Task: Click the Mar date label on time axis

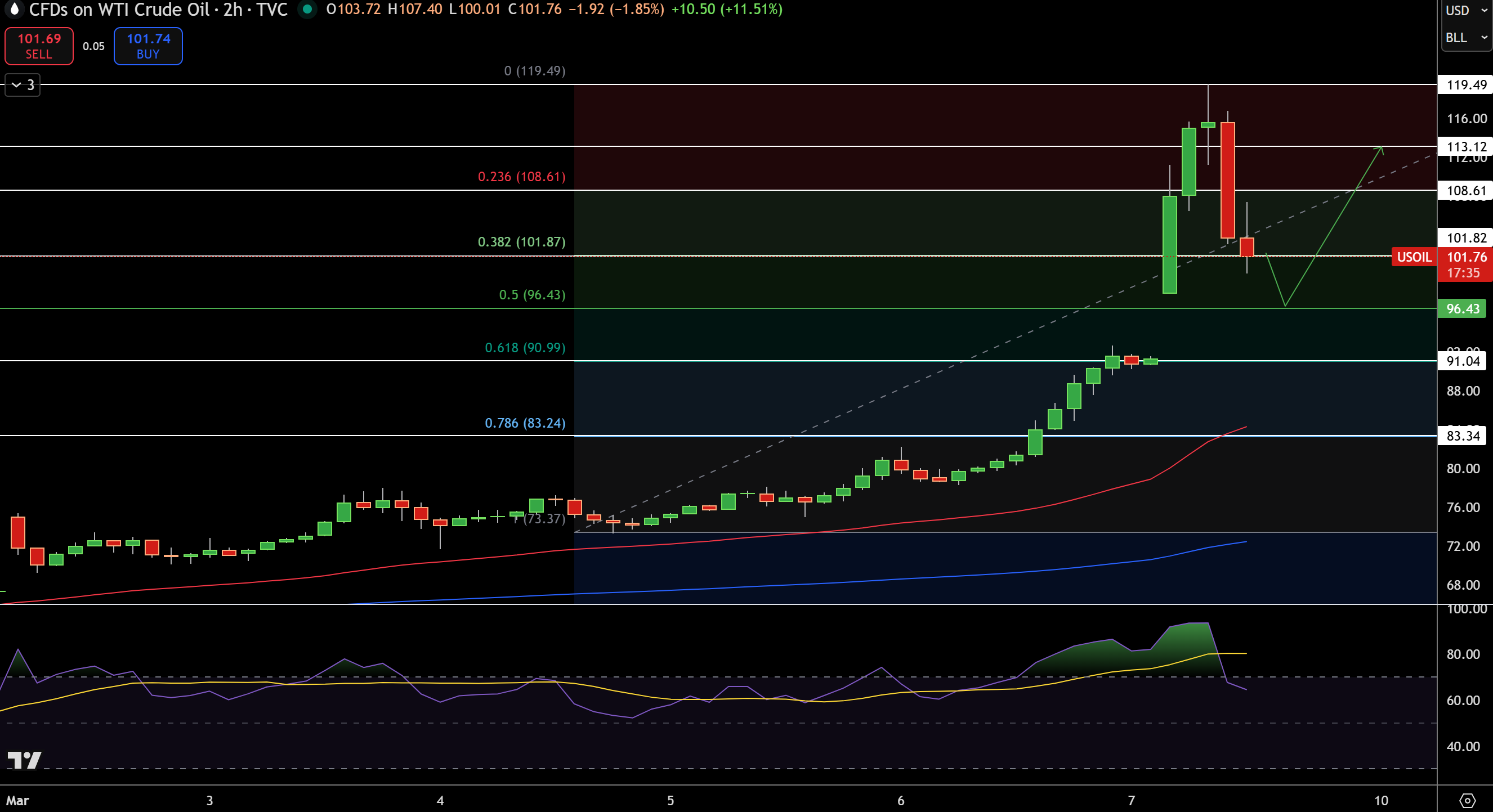Action: point(17,800)
